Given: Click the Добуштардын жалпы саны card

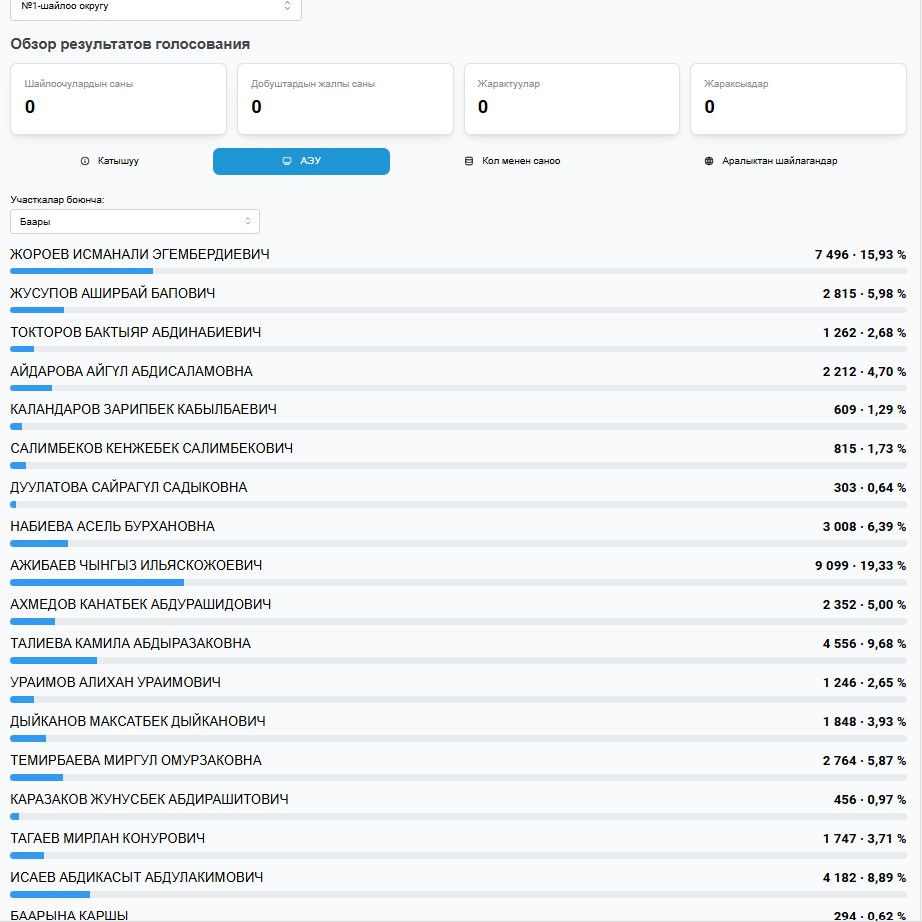Looking at the screenshot, I should 345,98.
